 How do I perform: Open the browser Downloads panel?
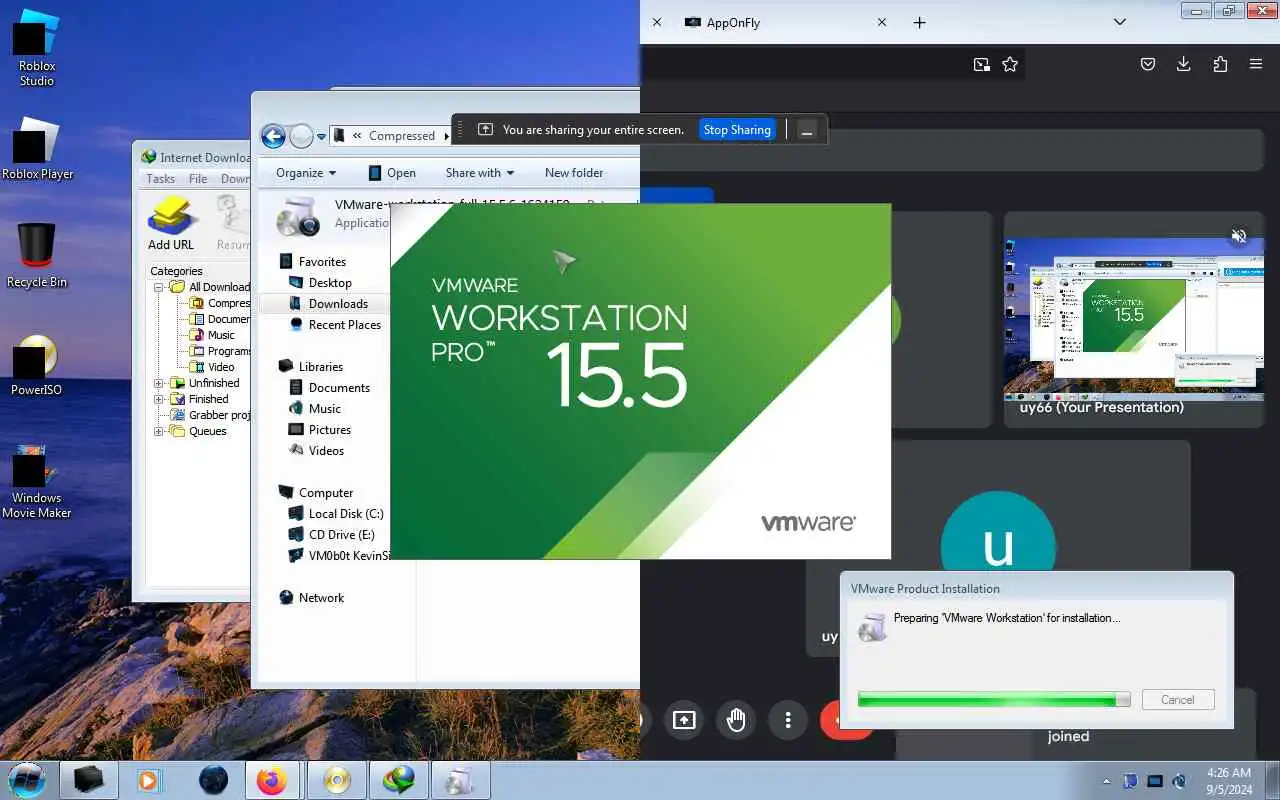pyautogui.click(x=1184, y=64)
